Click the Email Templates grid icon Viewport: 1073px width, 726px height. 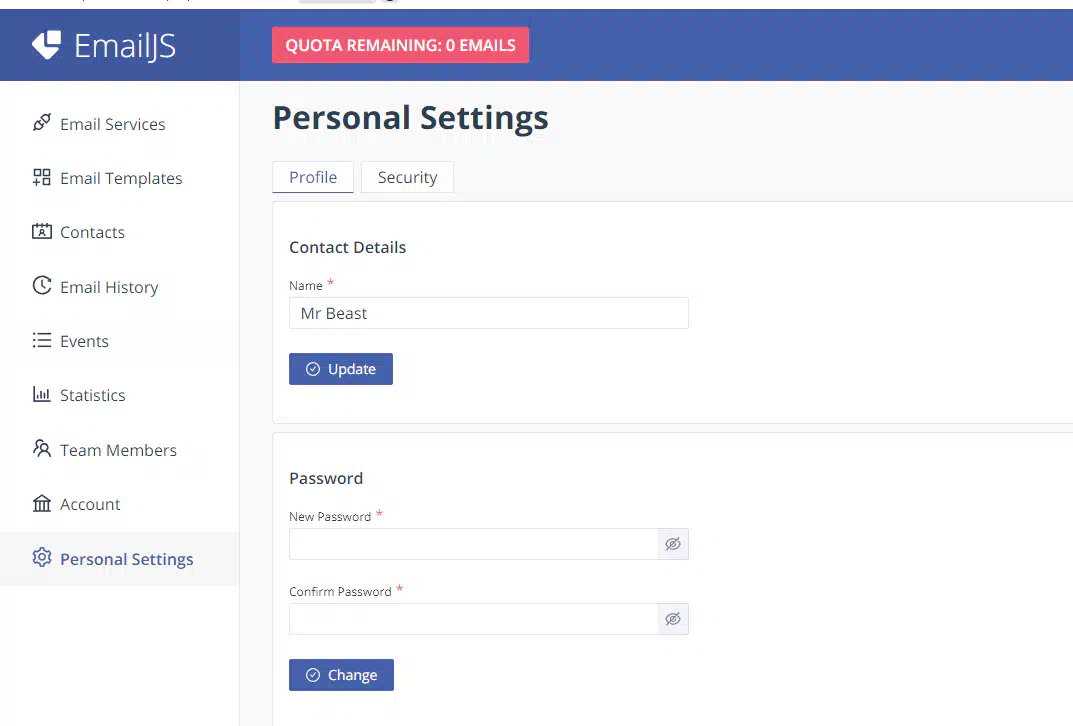[x=42, y=178]
